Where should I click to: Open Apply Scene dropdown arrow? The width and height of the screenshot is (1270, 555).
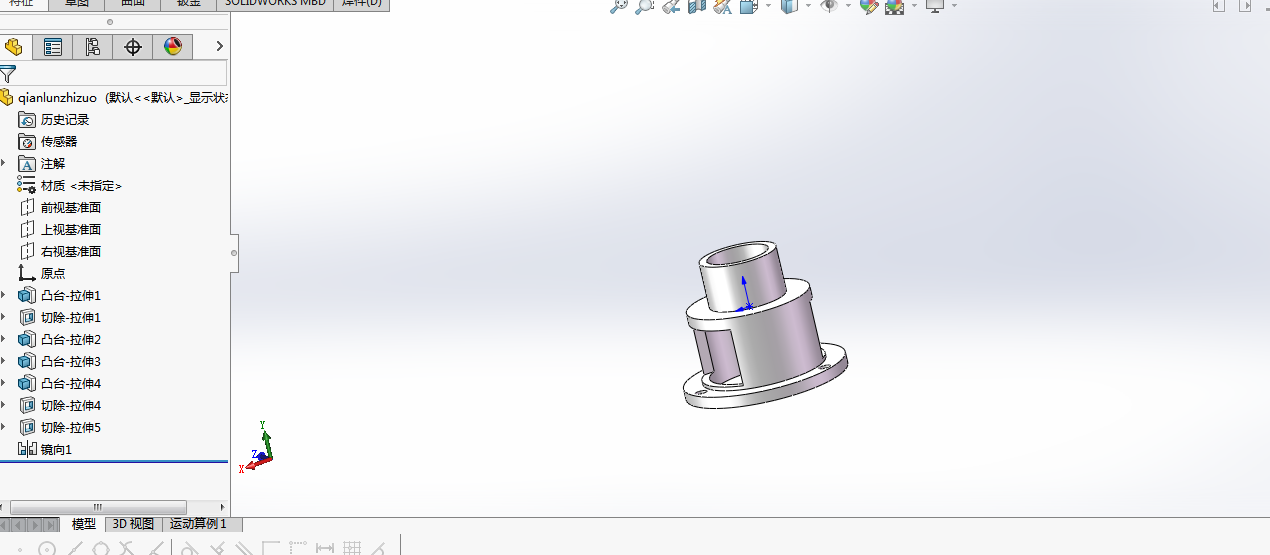(x=913, y=6)
